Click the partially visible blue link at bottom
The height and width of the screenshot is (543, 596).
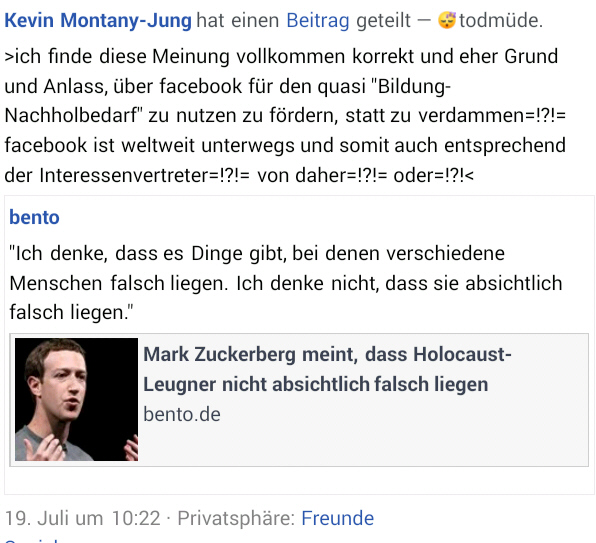[x=32, y=540]
